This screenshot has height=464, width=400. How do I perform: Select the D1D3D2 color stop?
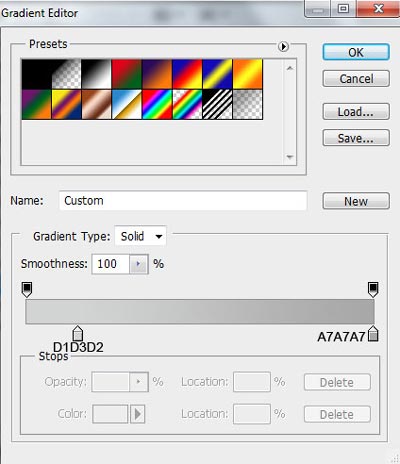pyautogui.click(x=77, y=333)
